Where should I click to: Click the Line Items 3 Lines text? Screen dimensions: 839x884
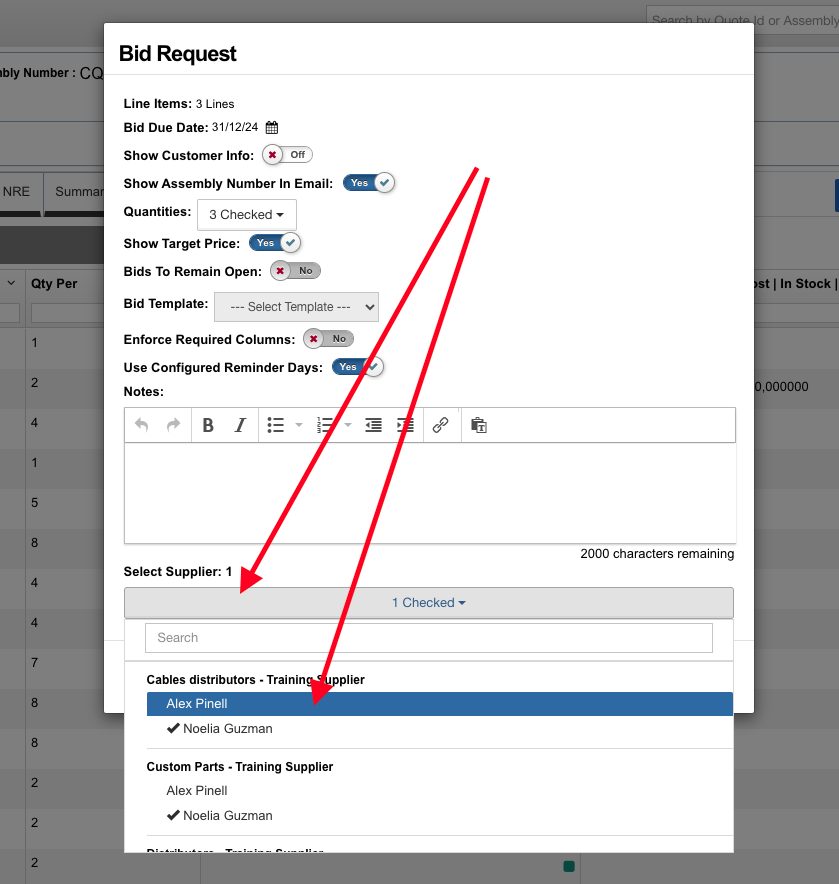pyautogui.click(x=179, y=104)
